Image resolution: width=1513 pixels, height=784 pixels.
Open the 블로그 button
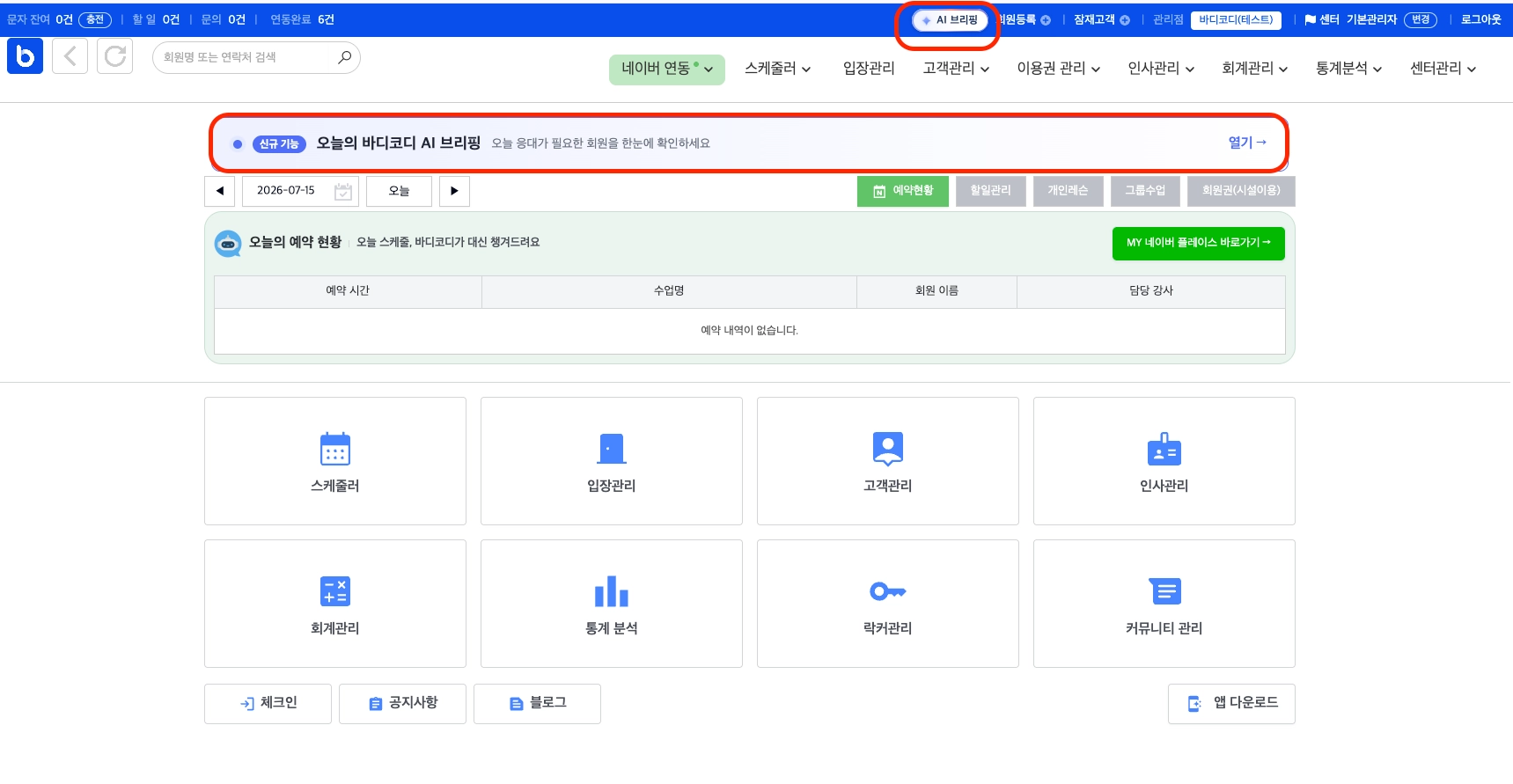(x=537, y=704)
